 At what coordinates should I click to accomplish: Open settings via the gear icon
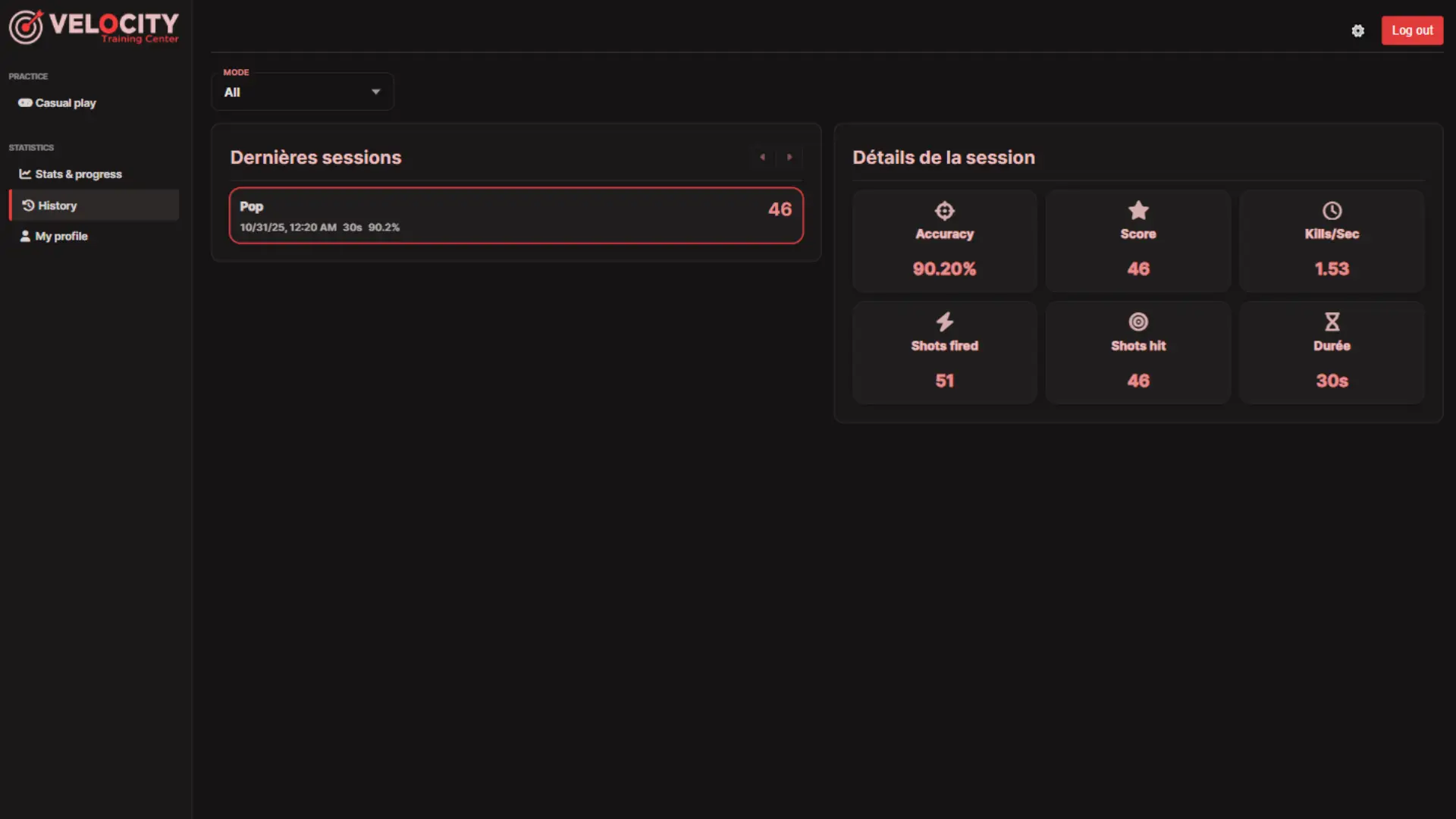click(x=1357, y=31)
